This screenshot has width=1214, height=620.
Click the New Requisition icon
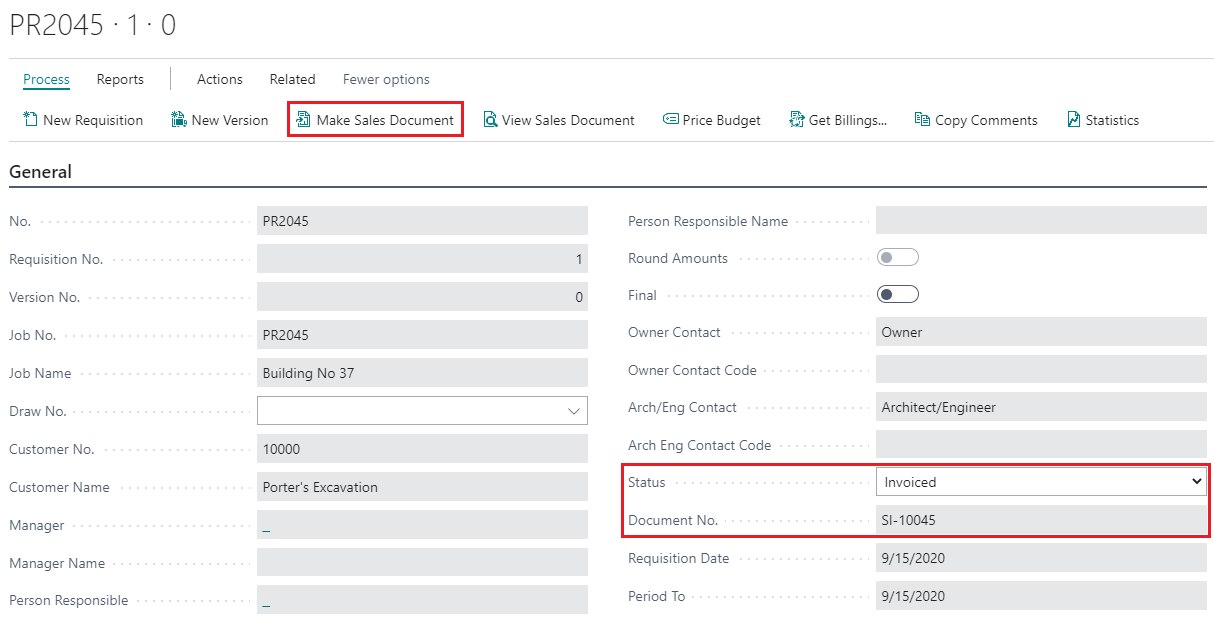coord(30,120)
